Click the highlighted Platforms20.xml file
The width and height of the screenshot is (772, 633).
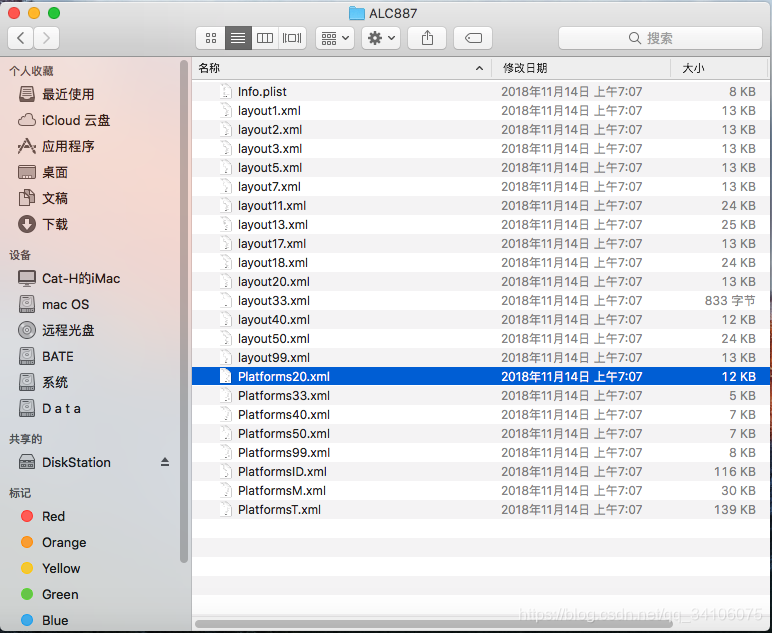pyautogui.click(x=480, y=377)
